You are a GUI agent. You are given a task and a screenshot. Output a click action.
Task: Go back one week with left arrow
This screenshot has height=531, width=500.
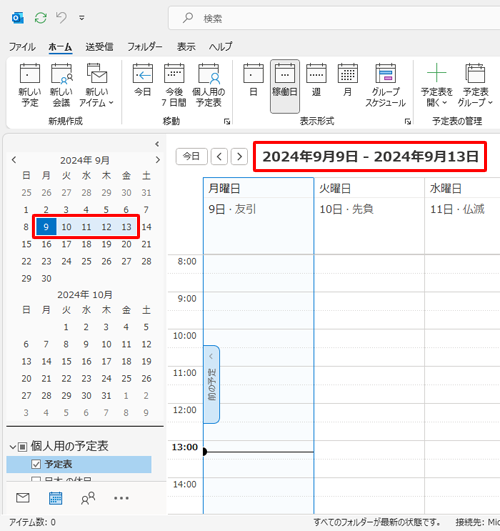(x=219, y=156)
